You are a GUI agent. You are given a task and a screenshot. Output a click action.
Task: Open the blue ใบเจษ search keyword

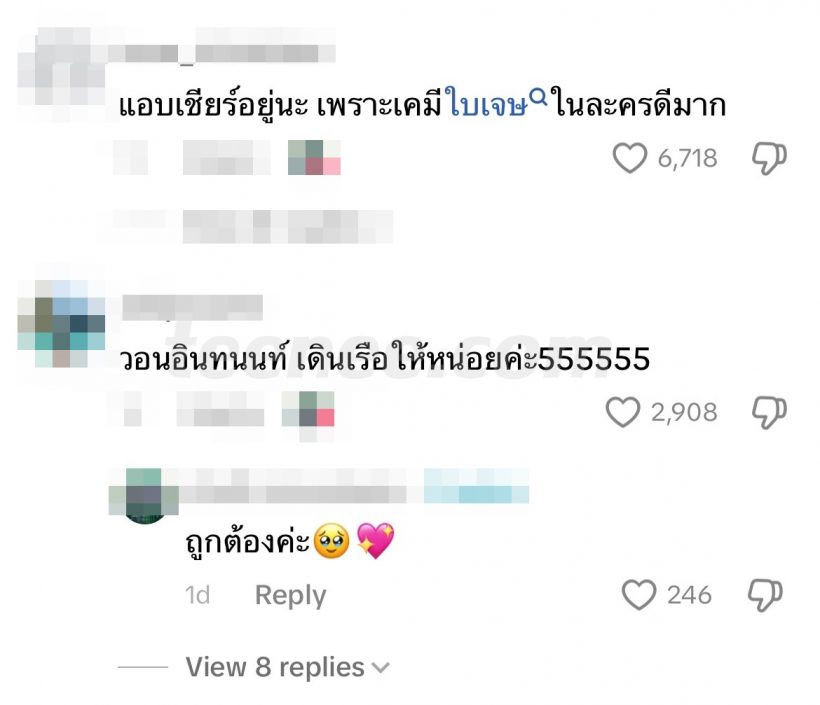488,106
